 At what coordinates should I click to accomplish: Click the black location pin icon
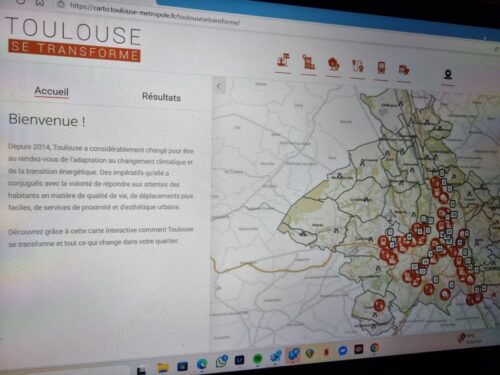coord(448,74)
